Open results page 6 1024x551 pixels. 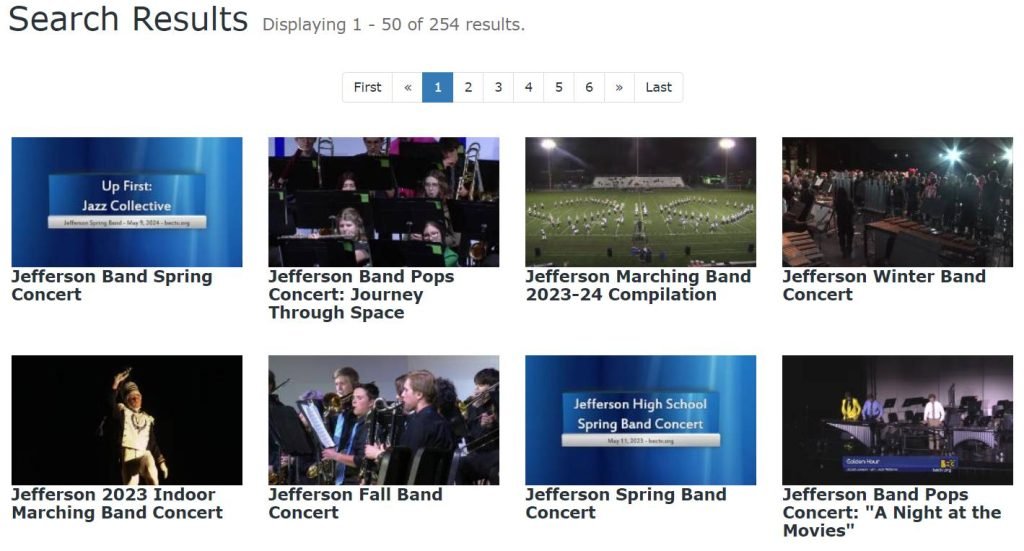coord(589,87)
